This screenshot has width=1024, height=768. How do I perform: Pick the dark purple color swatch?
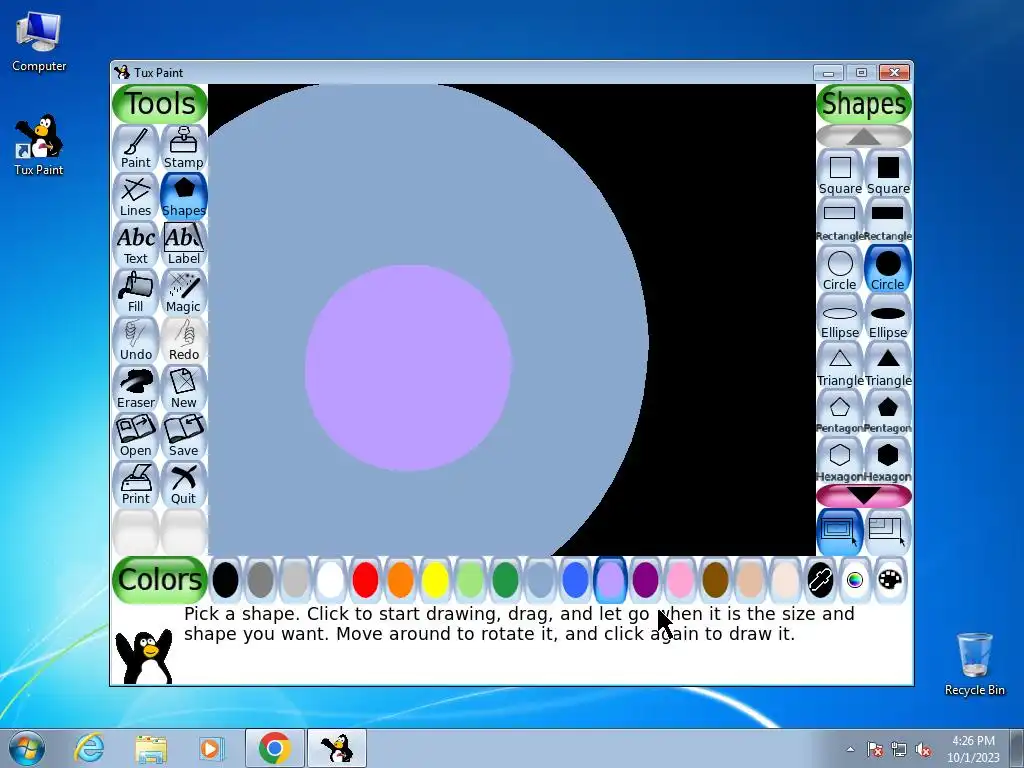pyautogui.click(x=645, y=580)
